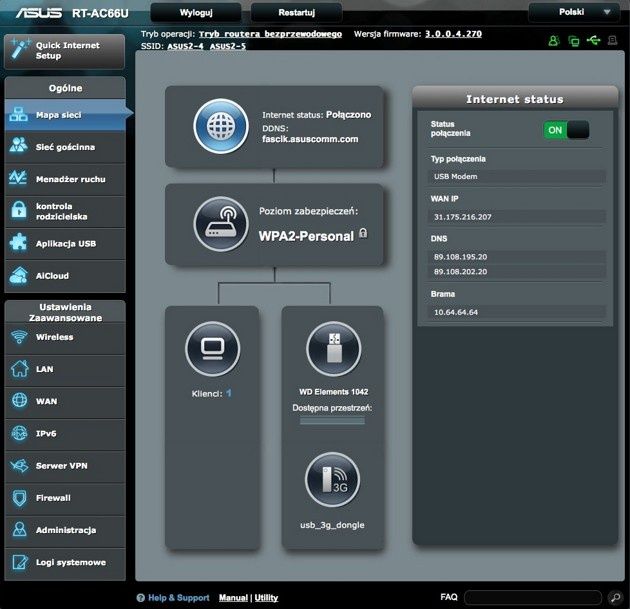Image resolution: width=630 pixels, height=609 pixels.
Task: Click the ASUS logo in the header
Action: point(39,13)
